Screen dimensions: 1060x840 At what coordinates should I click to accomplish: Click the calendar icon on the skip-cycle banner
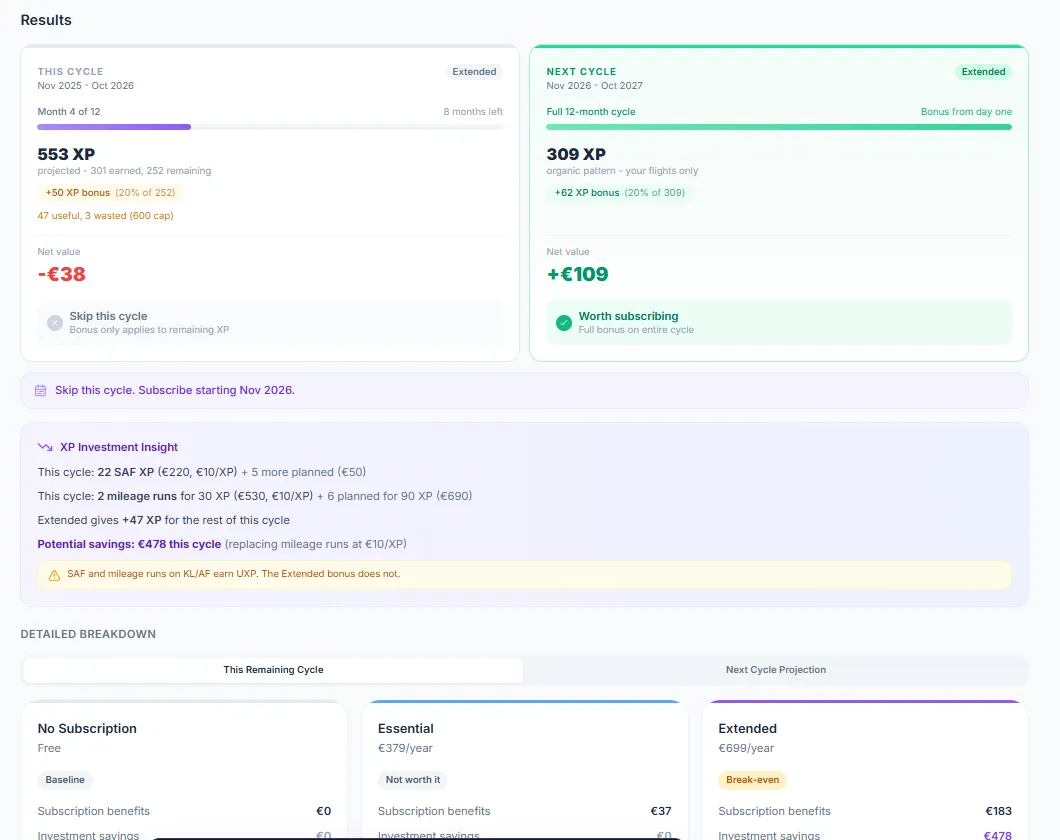(41, 389)
